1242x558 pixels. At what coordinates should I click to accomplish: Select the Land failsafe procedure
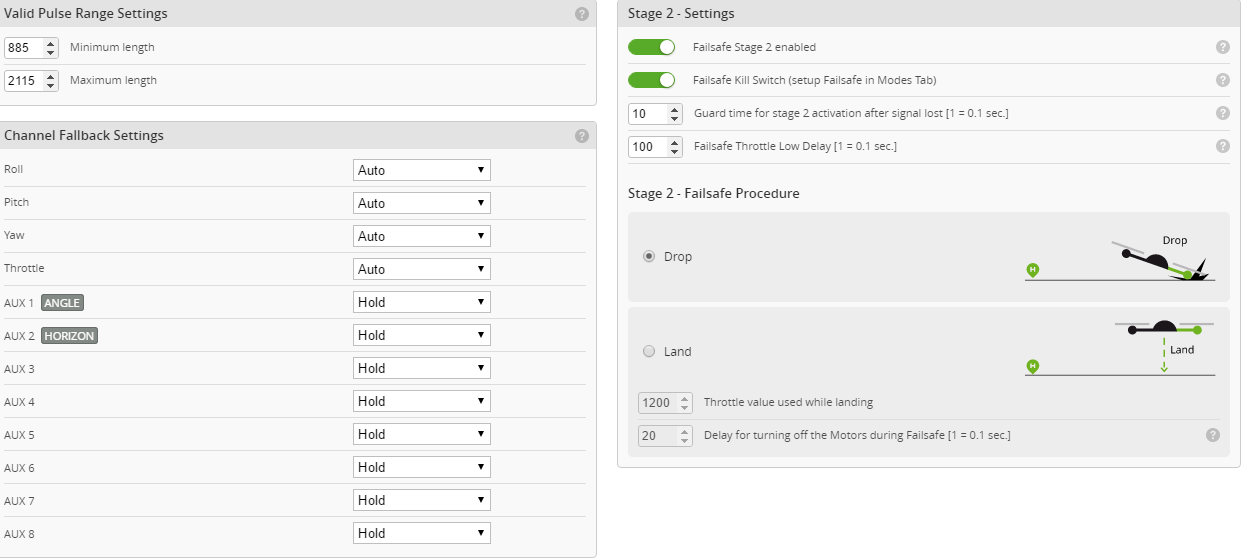[649, 351]
